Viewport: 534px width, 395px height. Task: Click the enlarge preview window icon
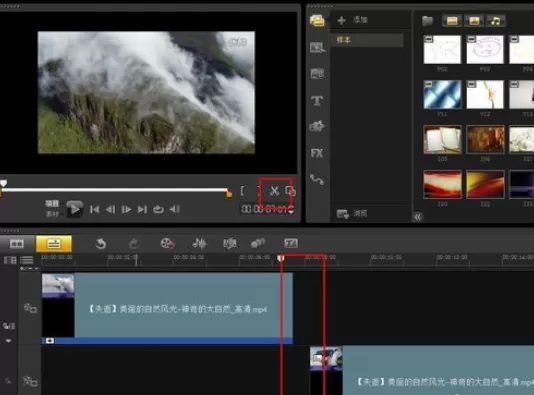point(290,191)
